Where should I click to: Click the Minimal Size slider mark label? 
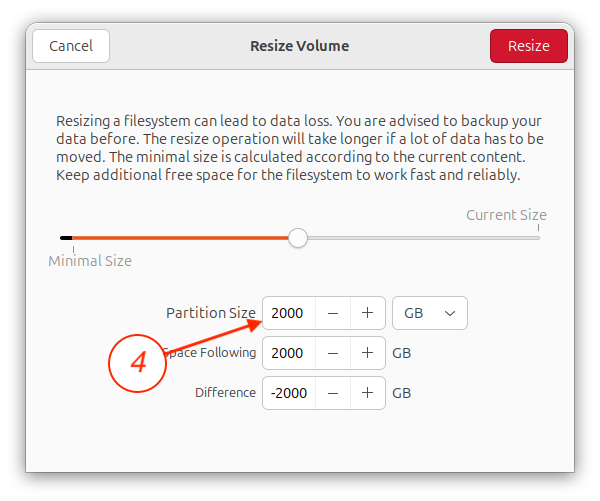click(x=90, y=261)
